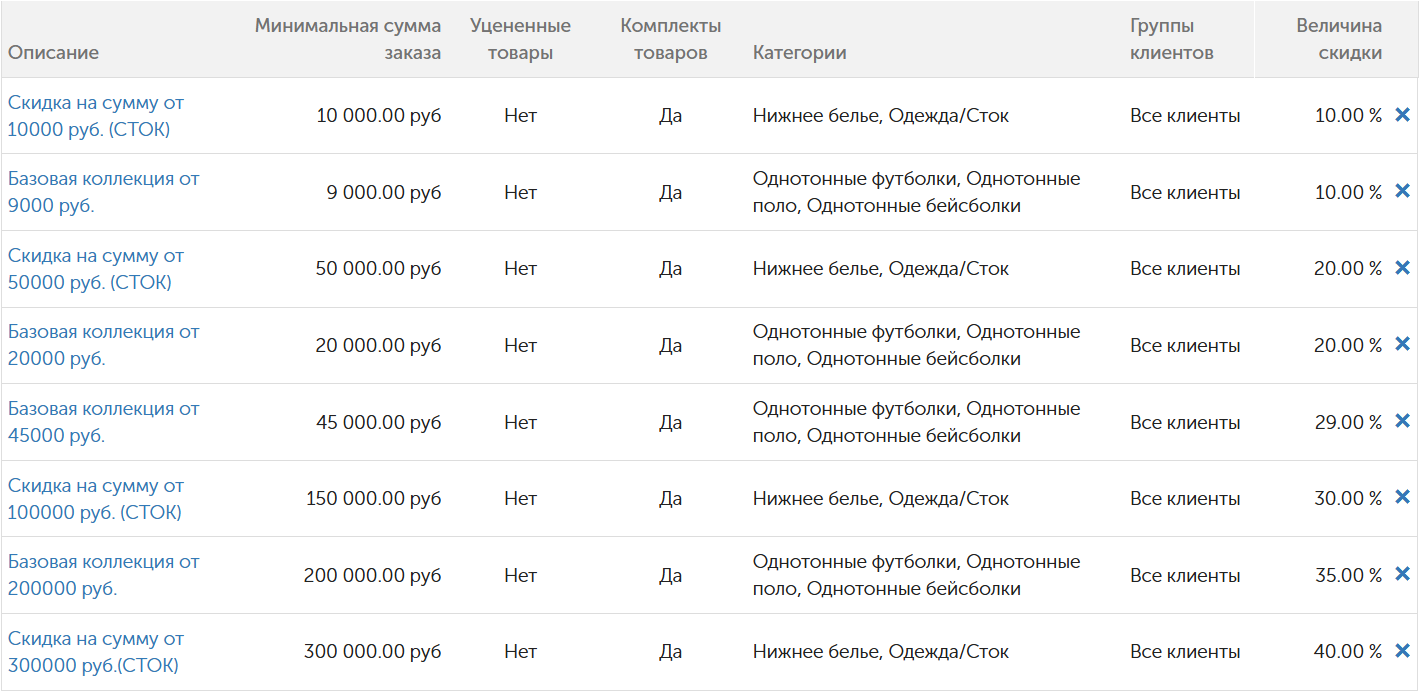The height and width of the screenshot is (695, 1423).
Task: Click the 'Описание' column header
Action: click(x=54, y=53)
